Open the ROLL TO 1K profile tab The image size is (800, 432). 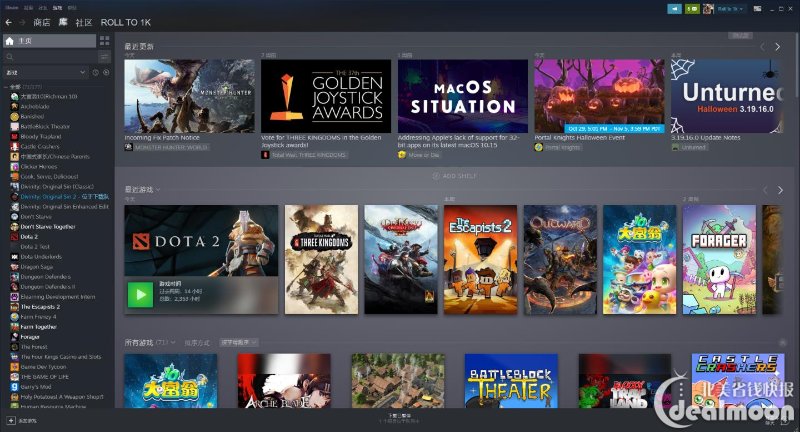tap(126, 22)
